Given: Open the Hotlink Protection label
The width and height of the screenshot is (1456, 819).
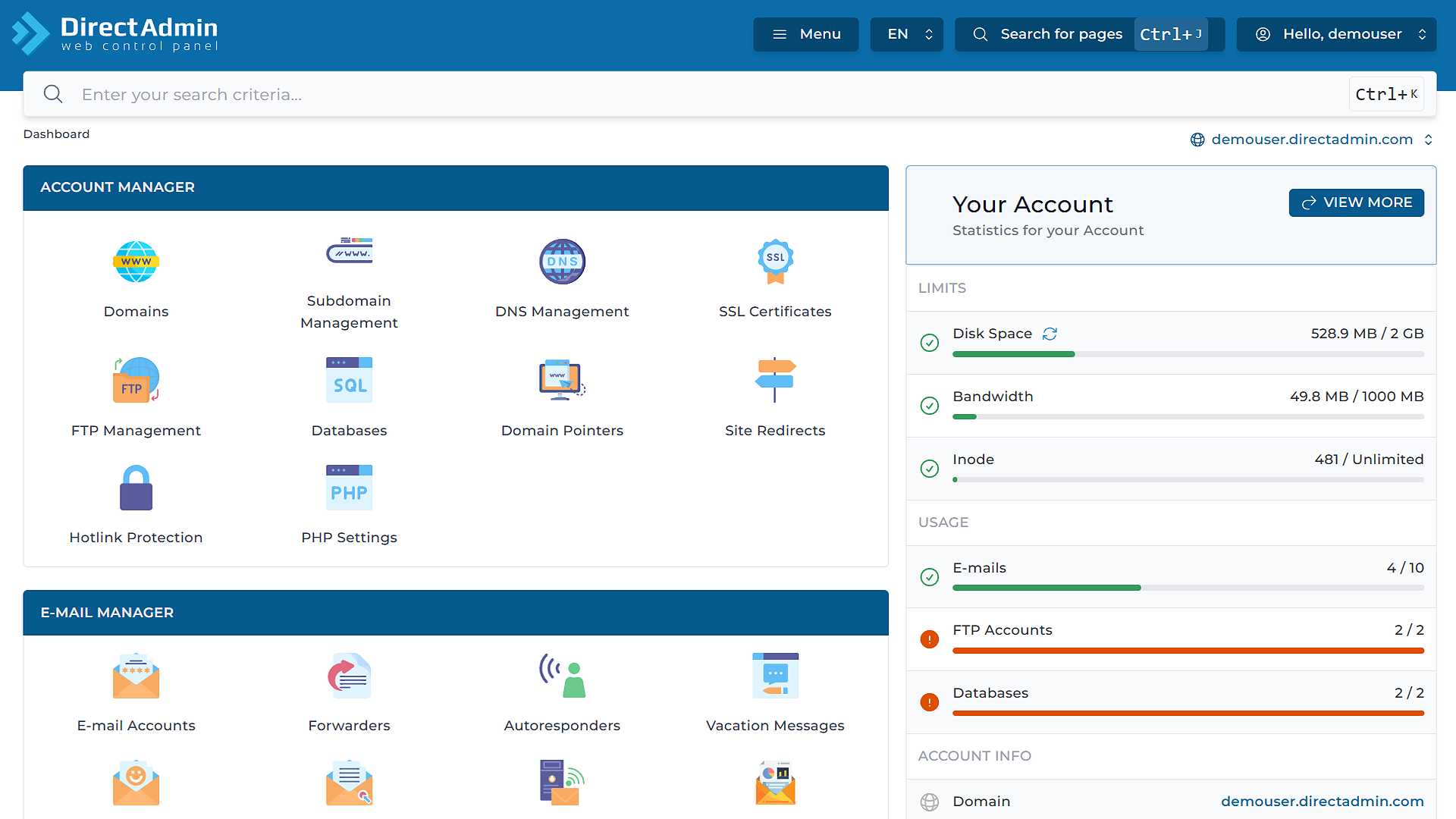Looking at the screenshot, I should pyautogui.click(x=136, y=538).
